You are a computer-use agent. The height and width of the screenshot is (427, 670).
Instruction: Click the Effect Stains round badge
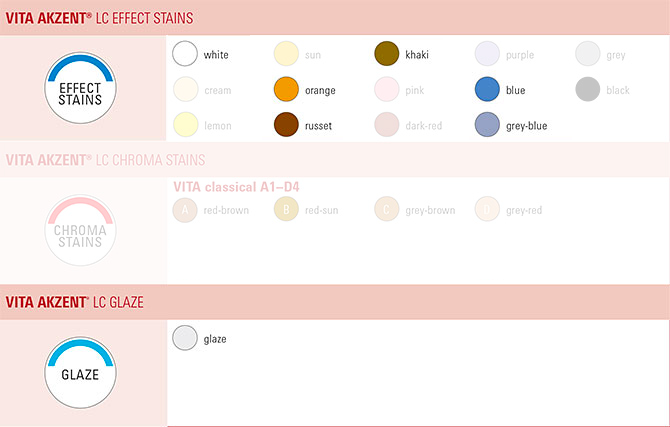coord(80,88)
